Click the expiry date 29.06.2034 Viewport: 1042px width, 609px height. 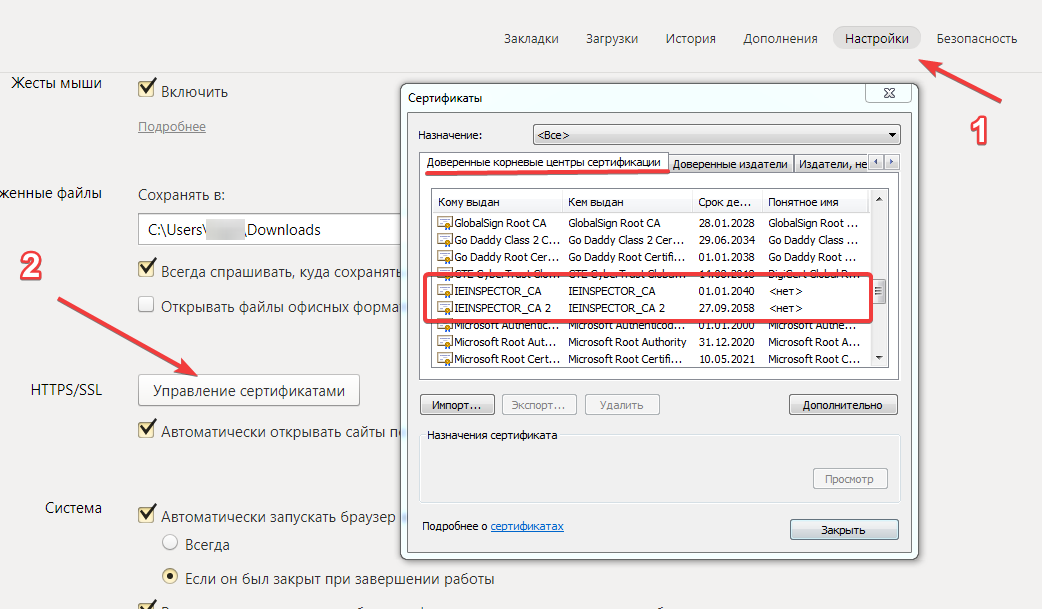coord(726,240)
